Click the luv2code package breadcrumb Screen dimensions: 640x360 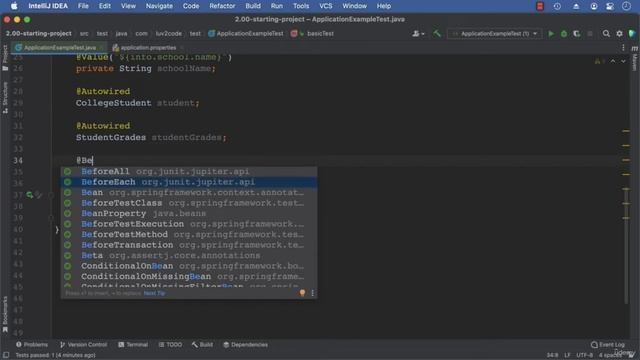[x=169, y=34]
